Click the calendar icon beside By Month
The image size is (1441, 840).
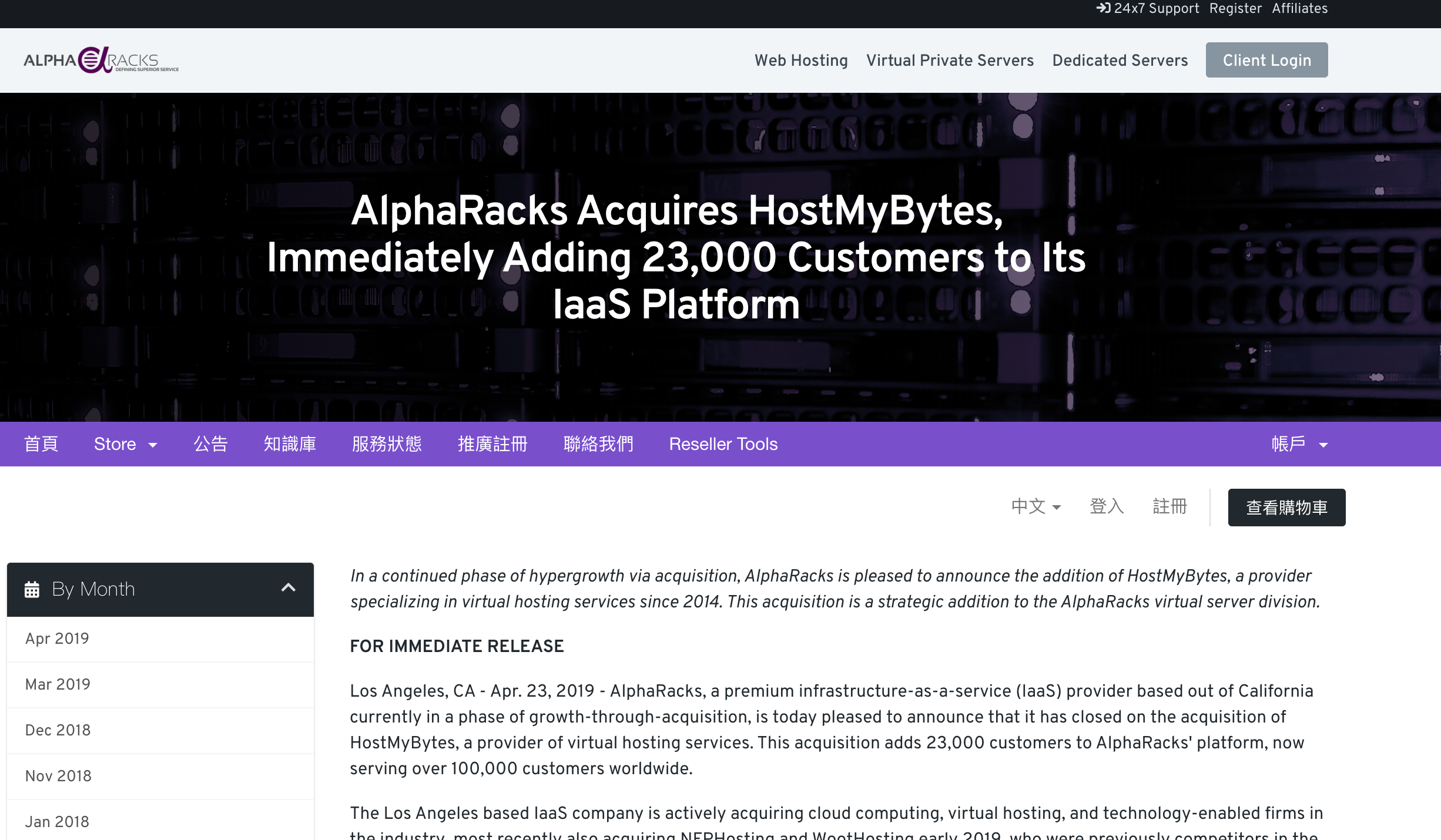[32, 589]
